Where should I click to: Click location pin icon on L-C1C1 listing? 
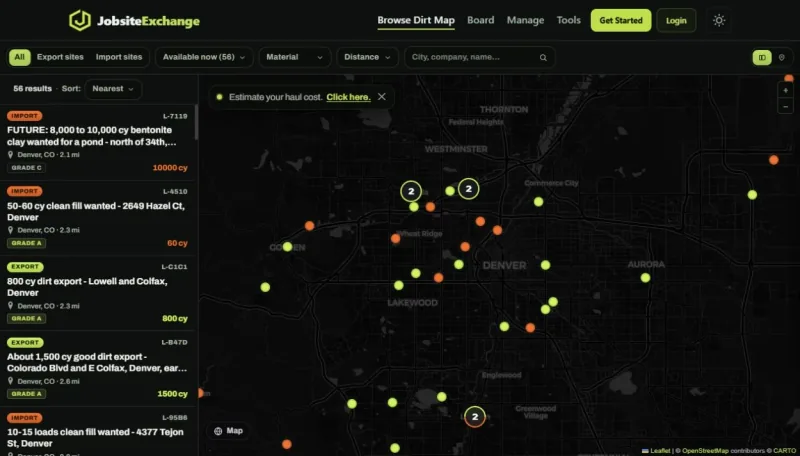10,306
